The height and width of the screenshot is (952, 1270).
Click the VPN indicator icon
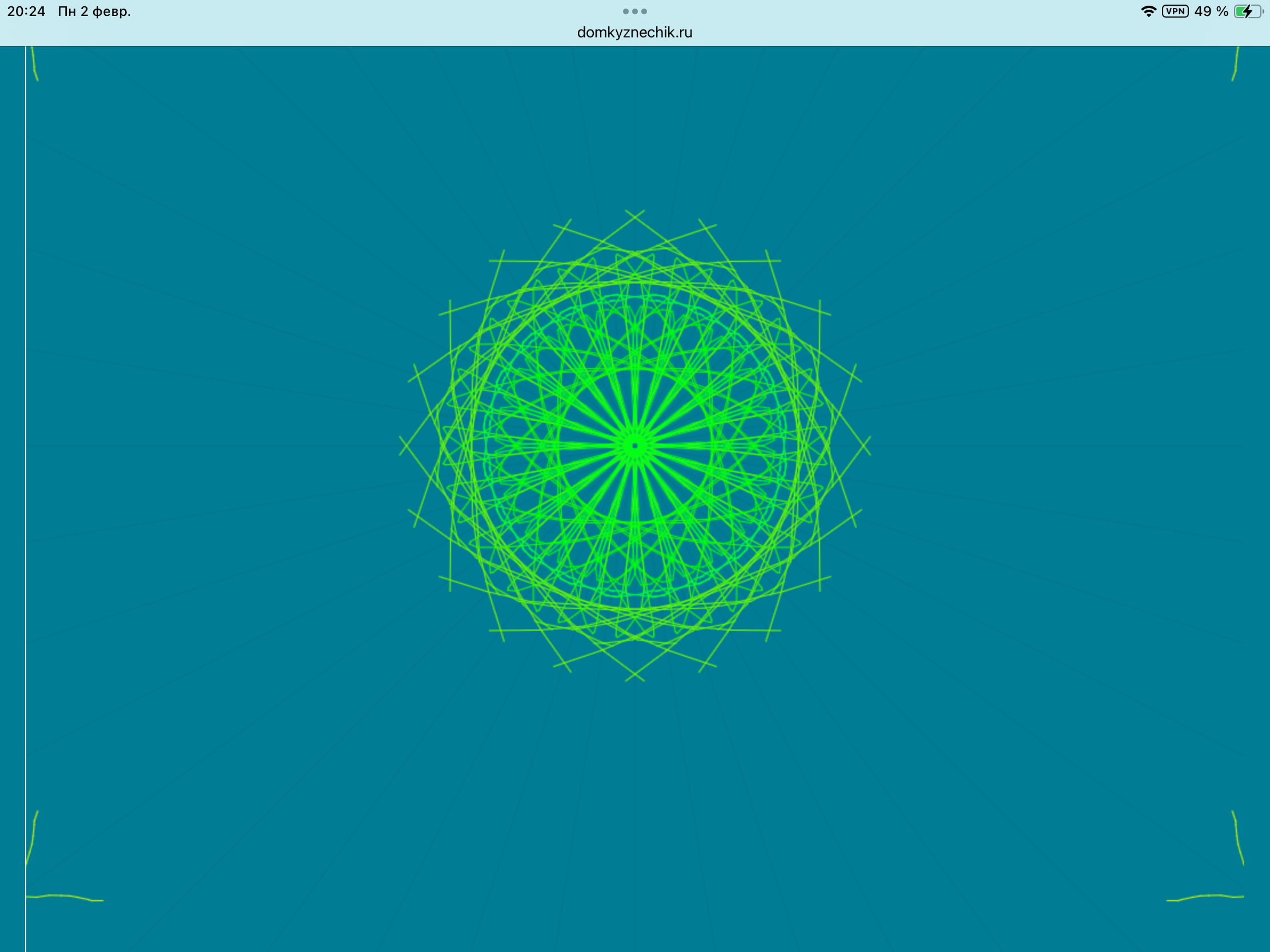point(1175,11)
